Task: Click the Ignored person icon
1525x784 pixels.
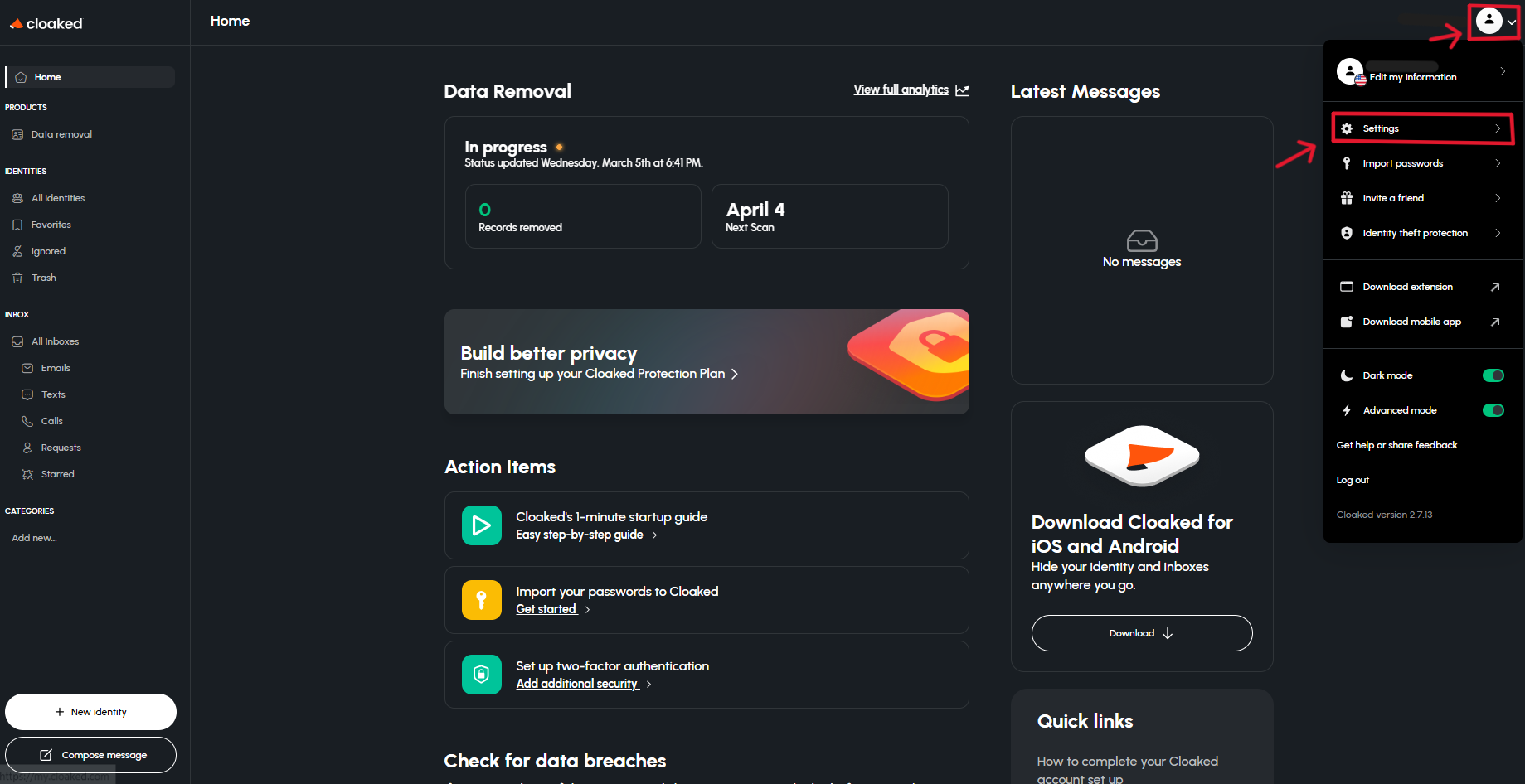Action: click(17, 251)
